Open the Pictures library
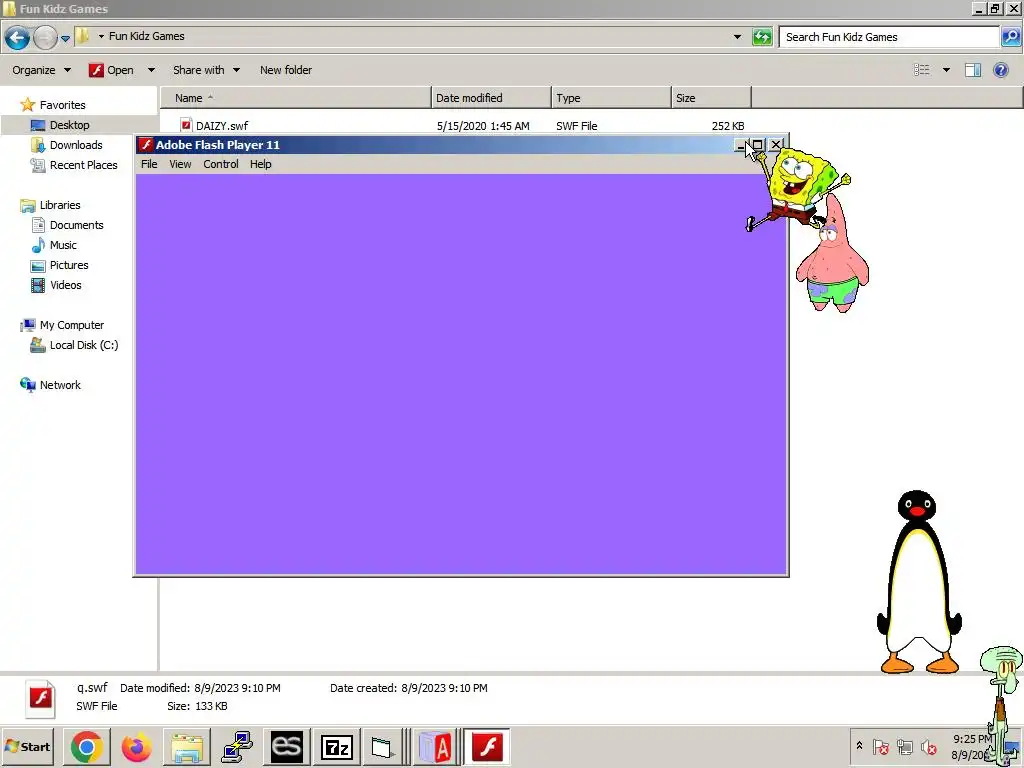The width and height of the screenshot is (1024, 768). click(59, 265)
